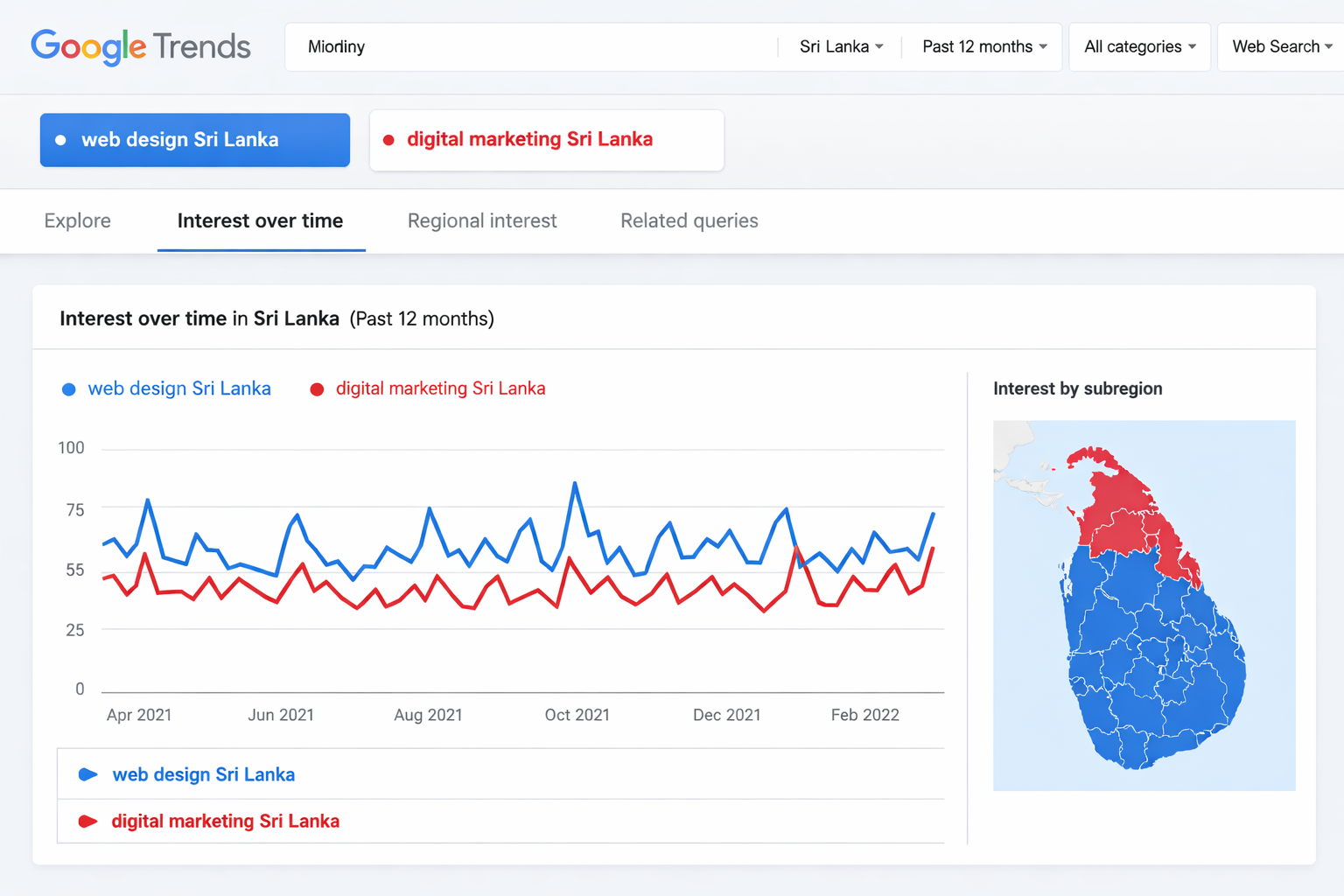Click red dot in the digital marketing chip
This screenshot has height=896, width=1344.
pyautogui.click(x=388, y=140)
